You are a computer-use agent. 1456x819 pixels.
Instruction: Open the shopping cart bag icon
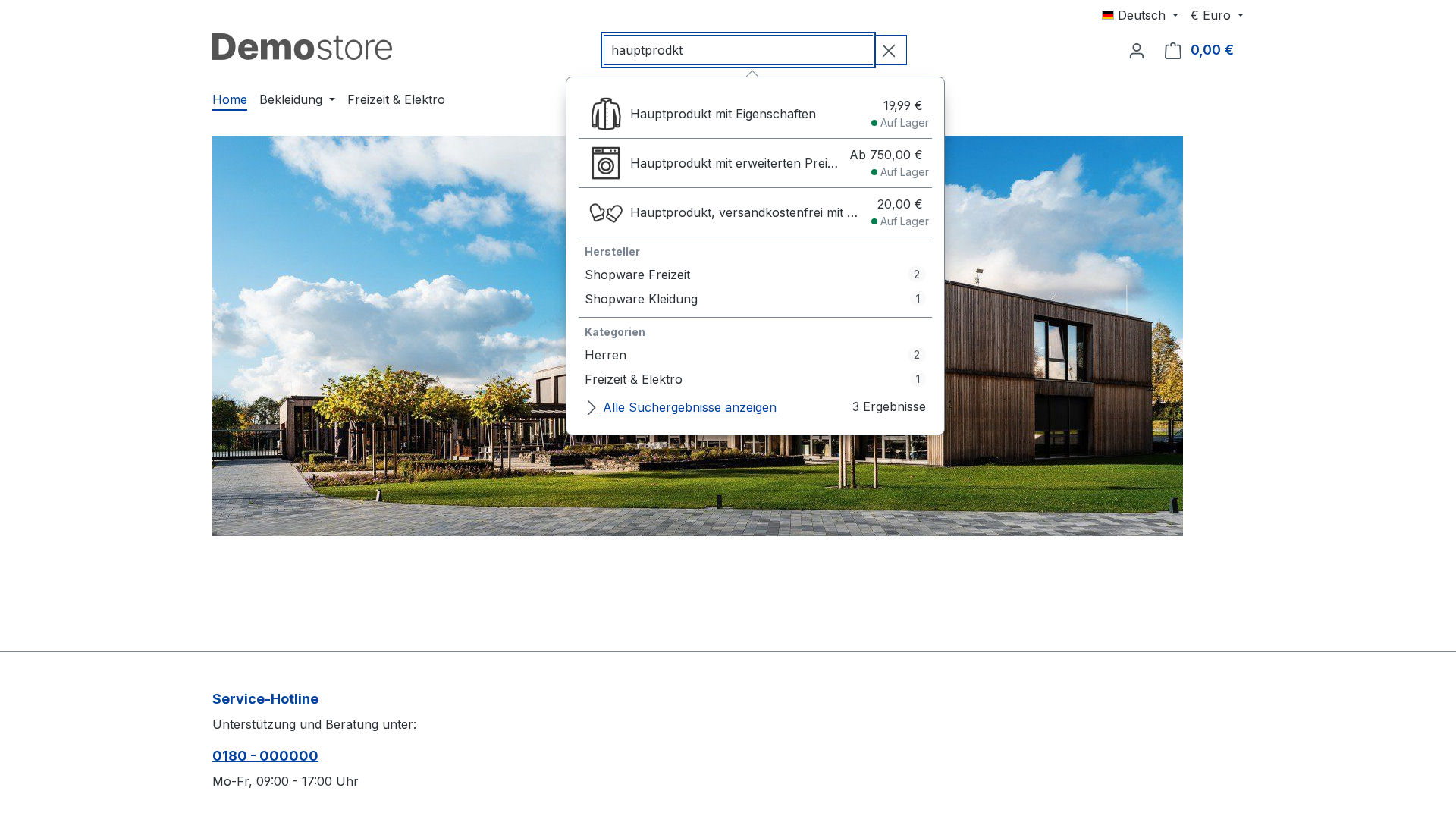click(x=1173, y=51)
